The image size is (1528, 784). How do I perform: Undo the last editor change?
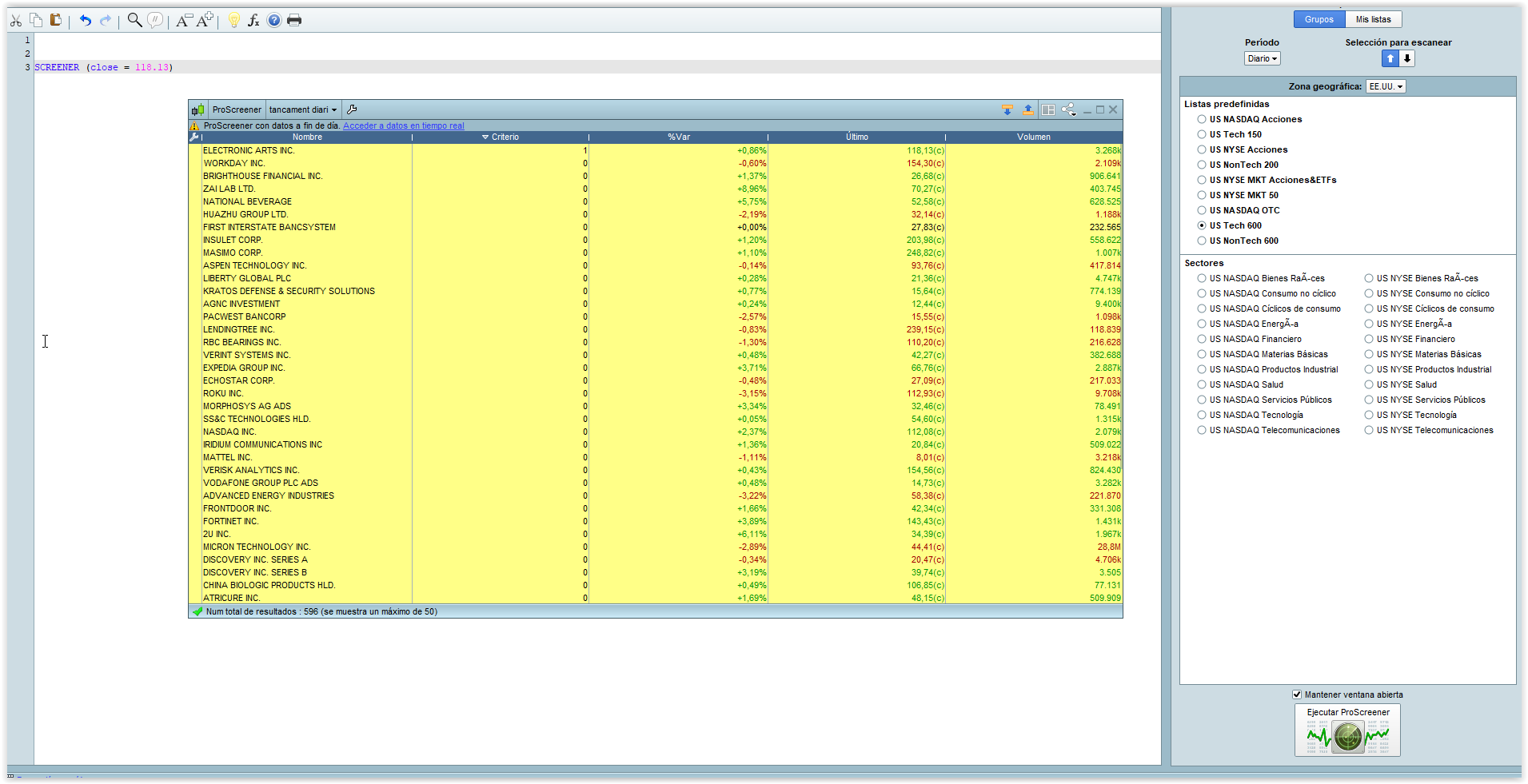pyautogui.click(x=86, y=20)
